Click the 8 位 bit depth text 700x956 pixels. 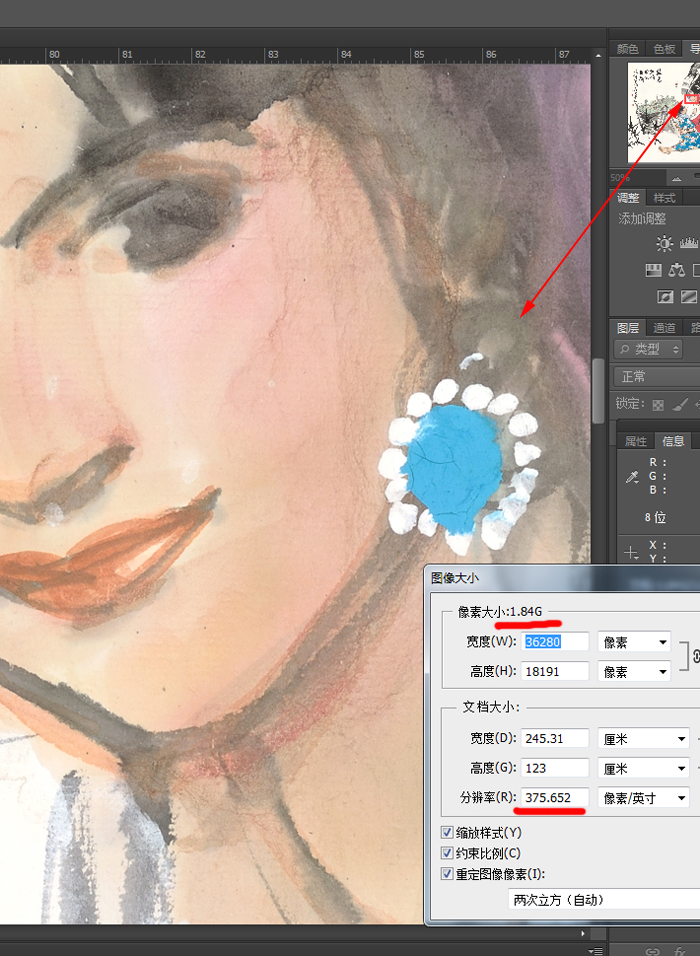(655, 517)
